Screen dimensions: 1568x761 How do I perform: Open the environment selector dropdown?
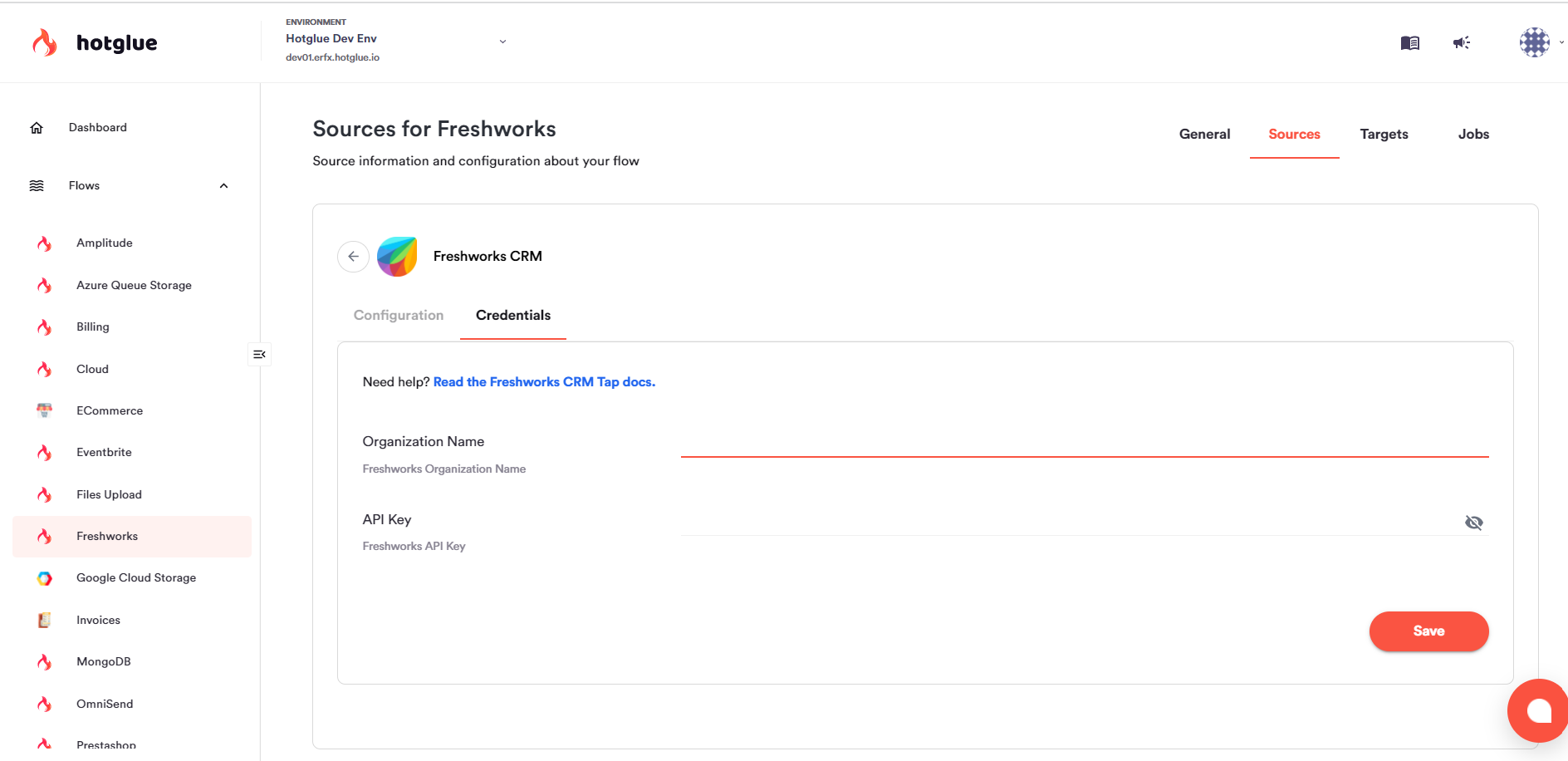[x=502, y=42]
